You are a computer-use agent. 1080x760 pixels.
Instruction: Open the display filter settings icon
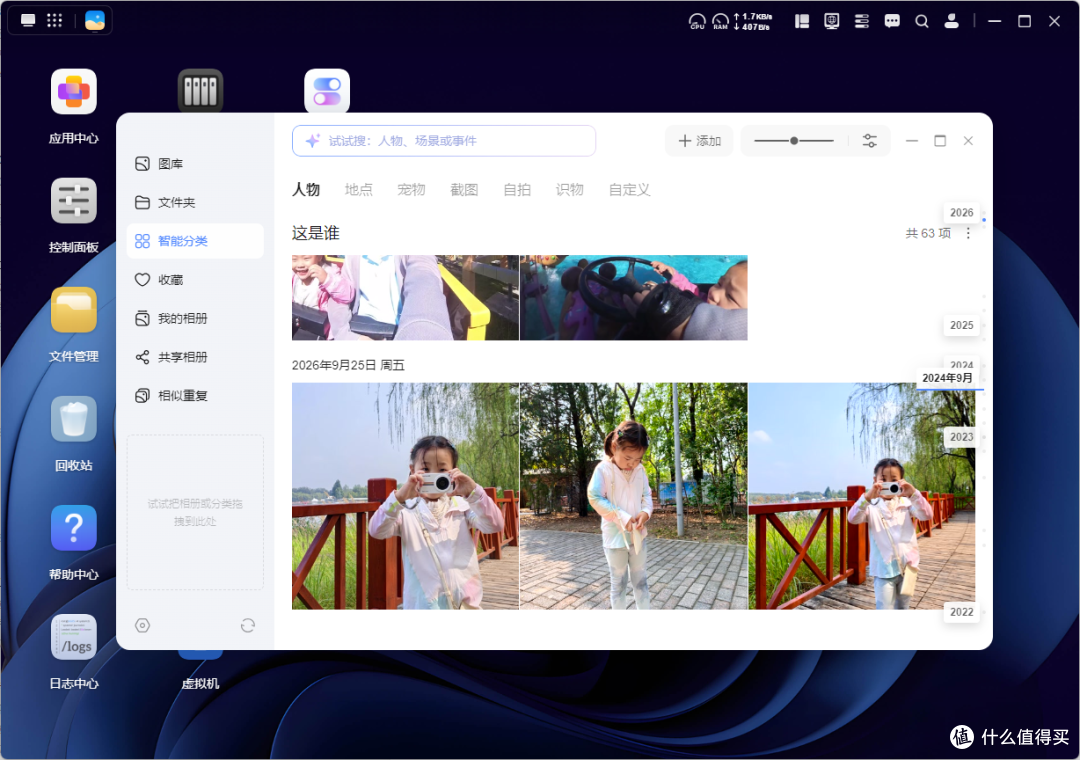pos(870,141)
